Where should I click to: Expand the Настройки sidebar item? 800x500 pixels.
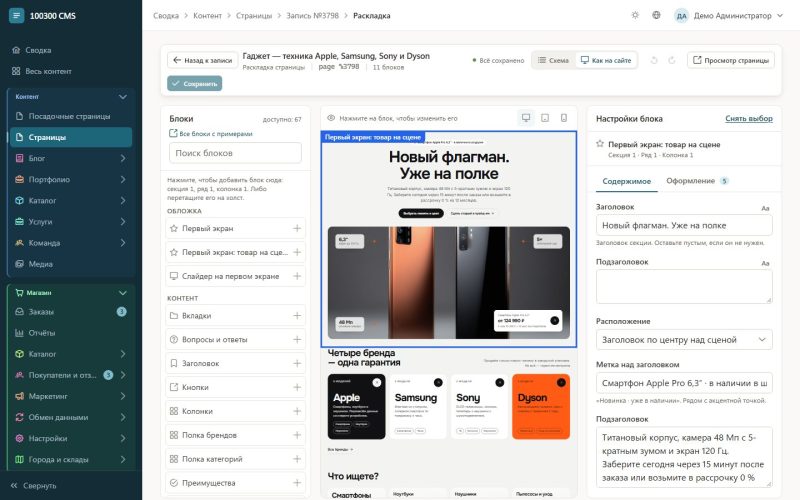[123, 438]
